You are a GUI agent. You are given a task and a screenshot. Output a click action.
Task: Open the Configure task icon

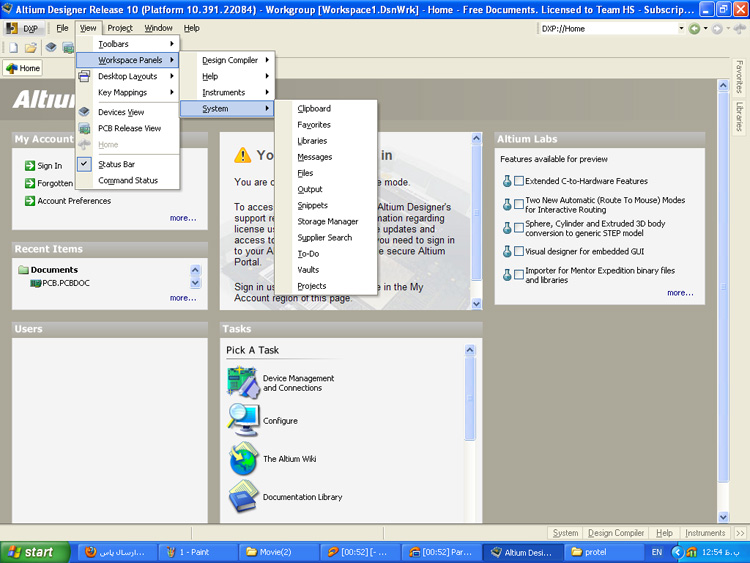pos(243,419)
